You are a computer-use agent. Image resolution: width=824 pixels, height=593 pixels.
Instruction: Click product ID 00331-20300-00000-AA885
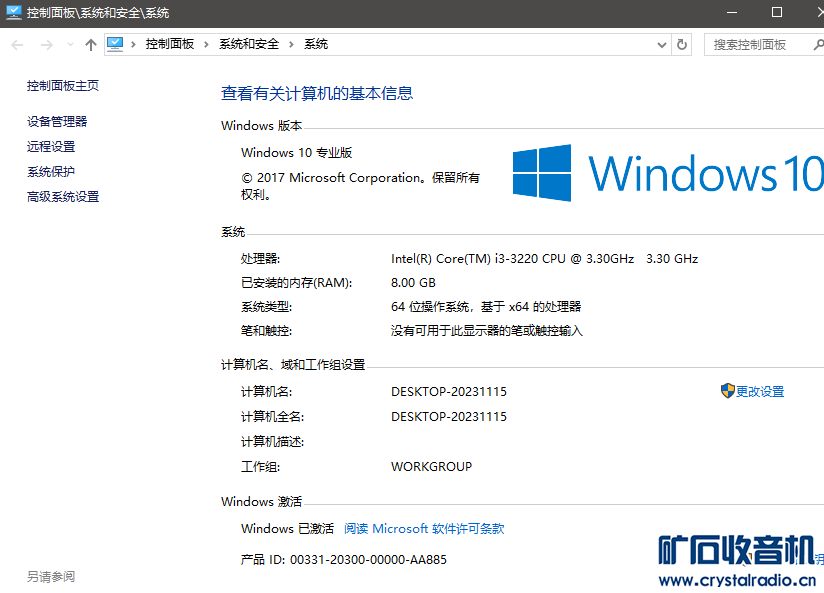368,560
